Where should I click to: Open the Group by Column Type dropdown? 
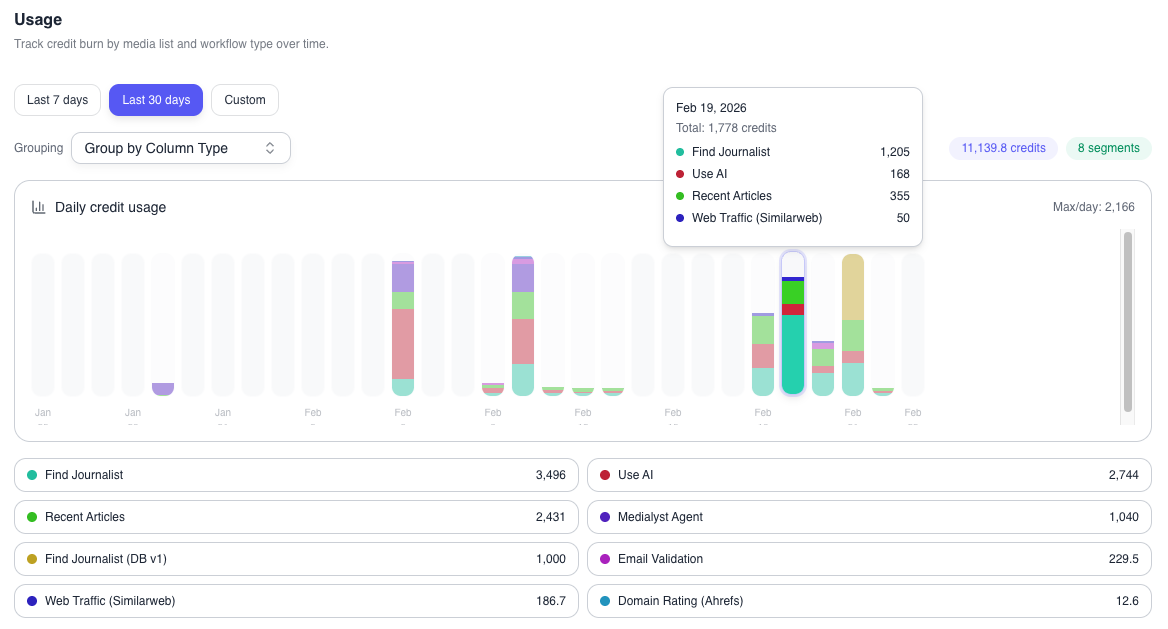tap(181, 148)
